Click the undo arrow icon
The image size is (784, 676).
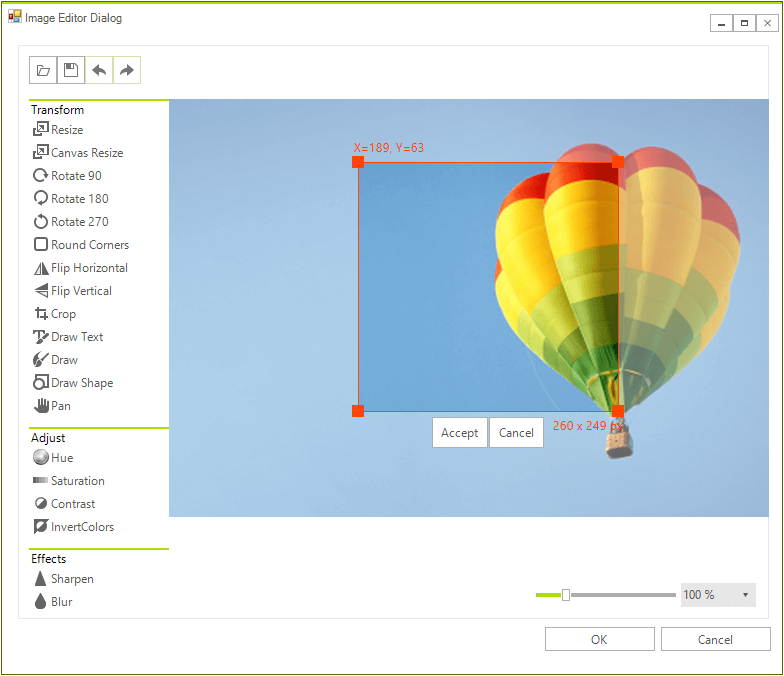click(x=99, y=70)
